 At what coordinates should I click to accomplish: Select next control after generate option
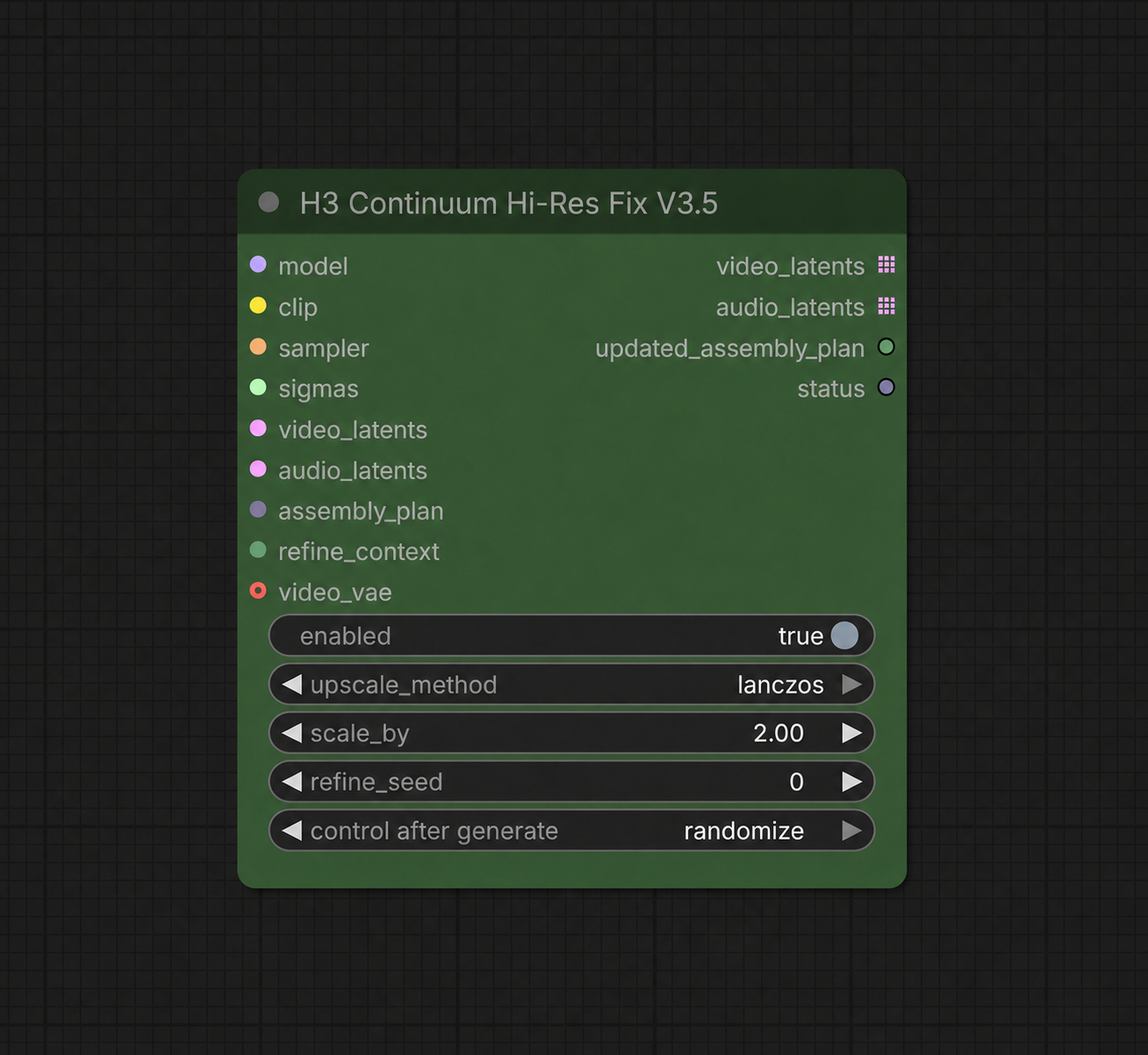click(x=851, y=830)
